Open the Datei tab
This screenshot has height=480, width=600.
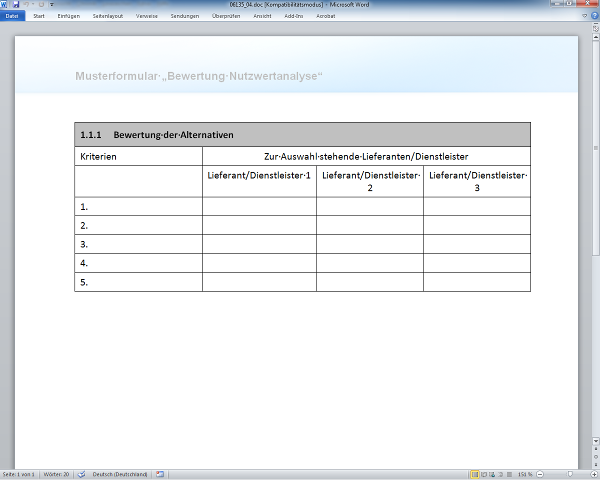[x=12, y=16]
